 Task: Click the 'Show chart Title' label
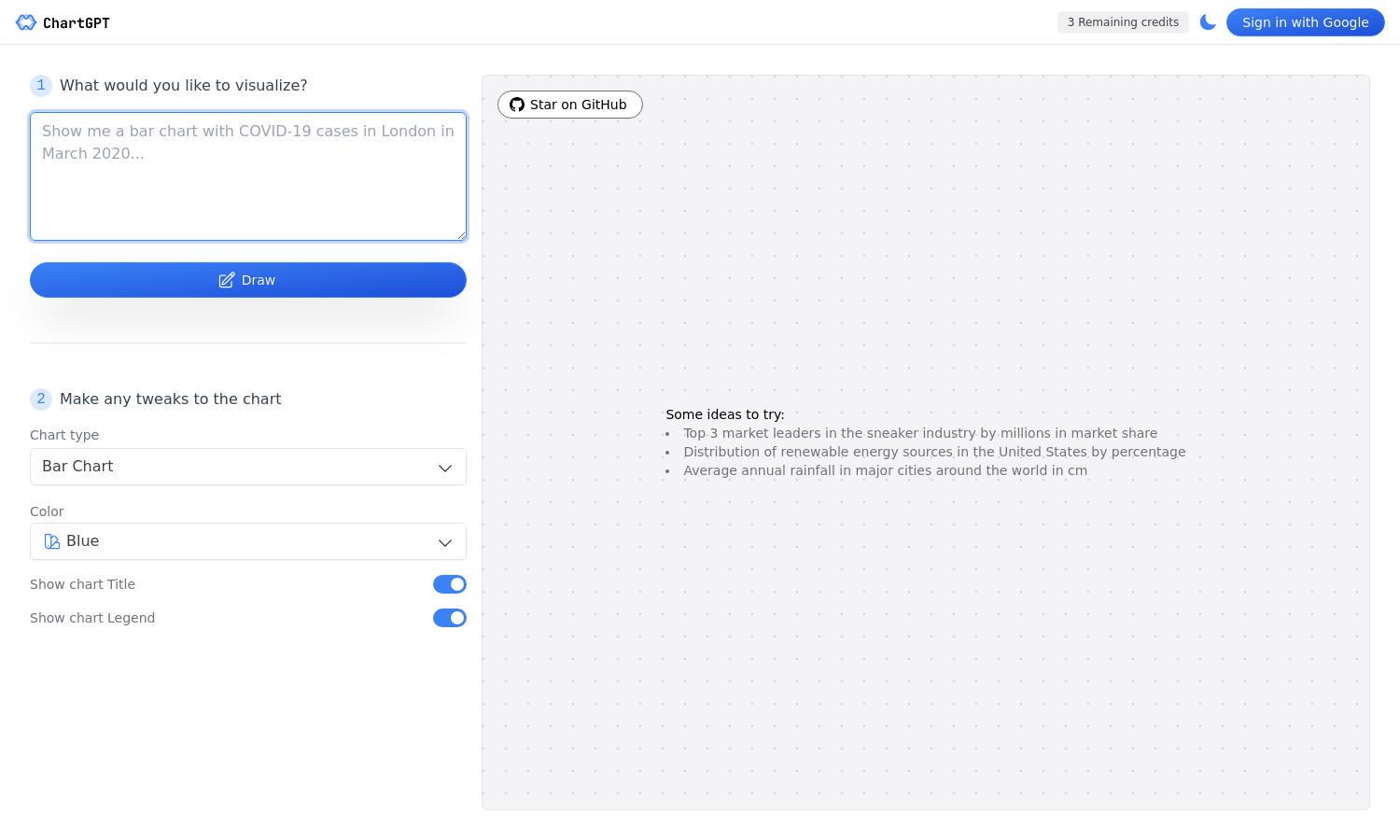[82, 584]
